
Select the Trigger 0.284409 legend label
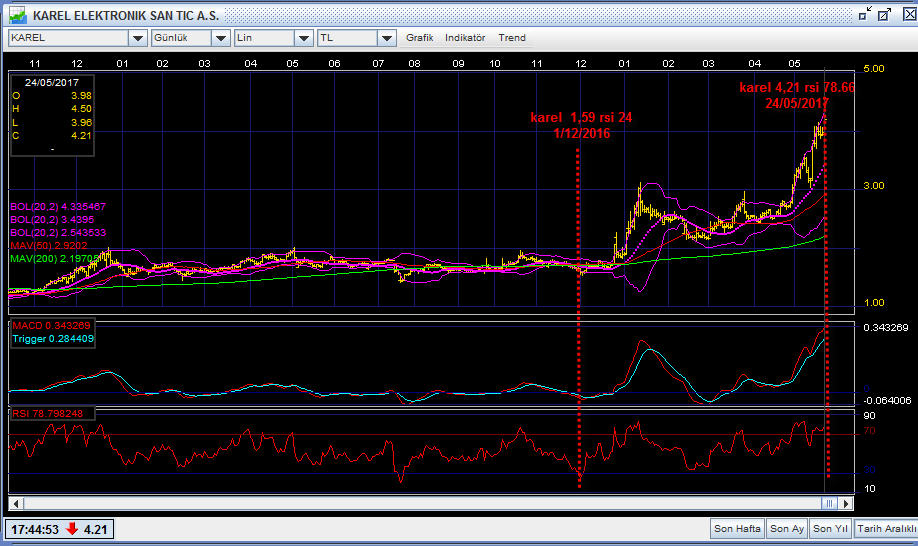click(53, 339)
